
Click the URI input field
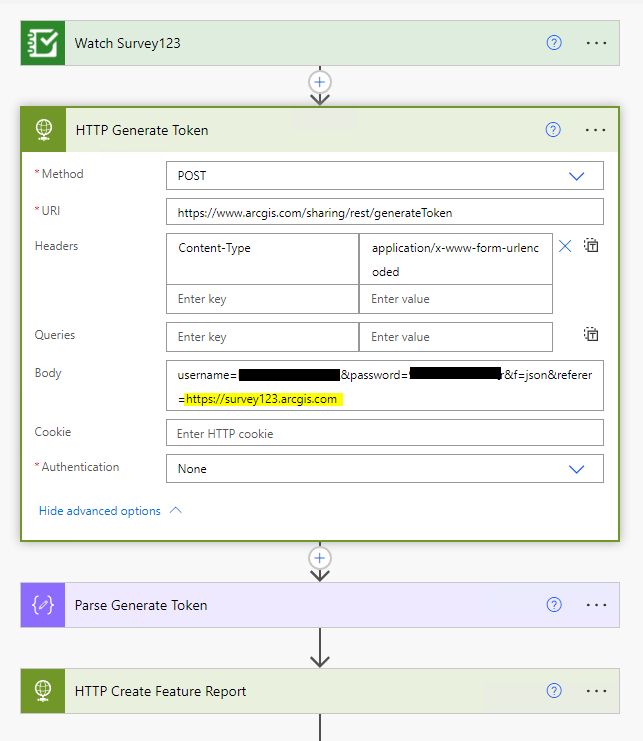coord(384,212)
